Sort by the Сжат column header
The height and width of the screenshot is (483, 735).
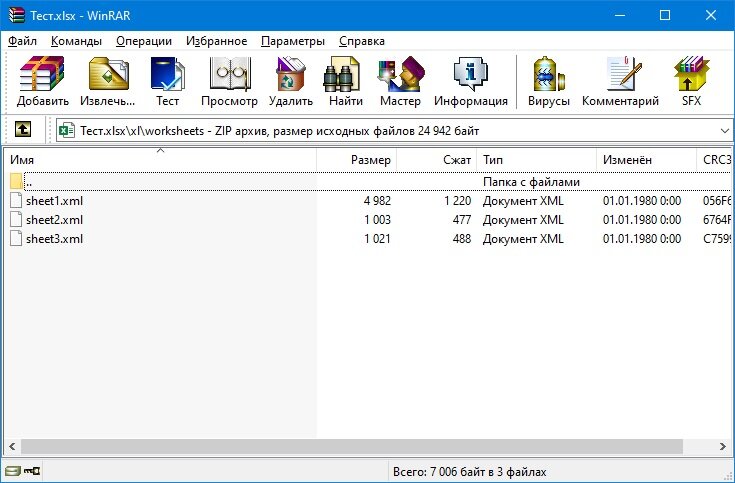pos(437,160)
